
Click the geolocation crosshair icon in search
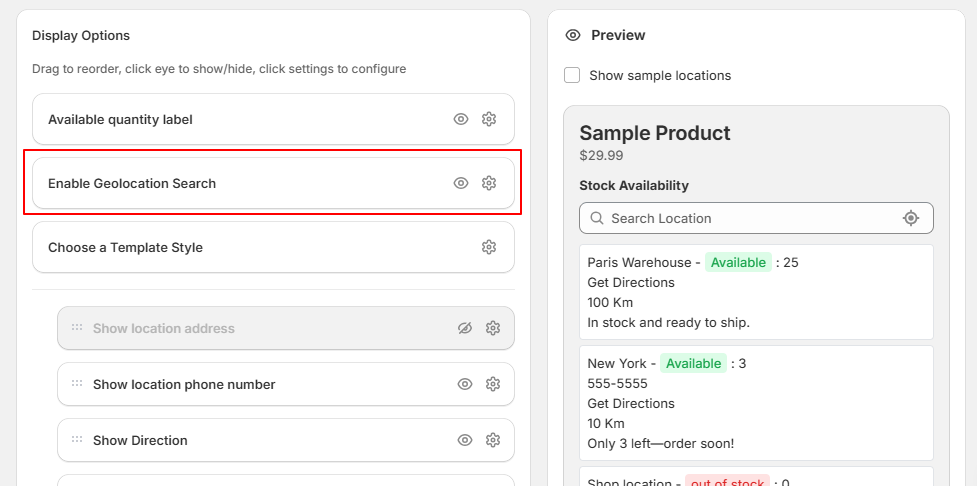pyautogui.click(x=911, y=218)
